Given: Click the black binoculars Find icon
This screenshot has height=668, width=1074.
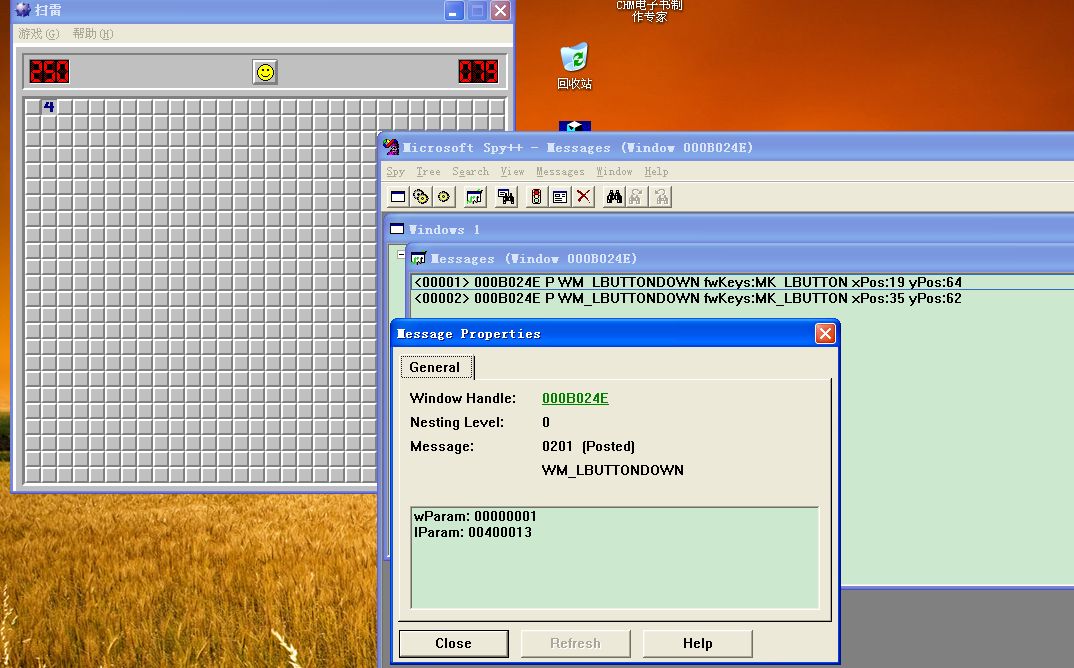Looking at the screenshot, I should point(614,197).
